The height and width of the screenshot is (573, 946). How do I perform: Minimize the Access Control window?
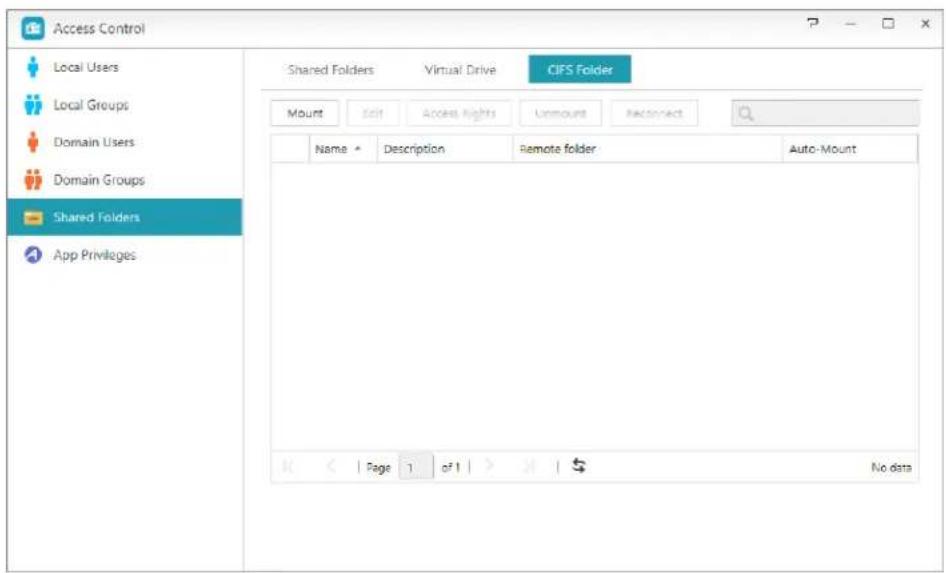click(x=851, y=24)
